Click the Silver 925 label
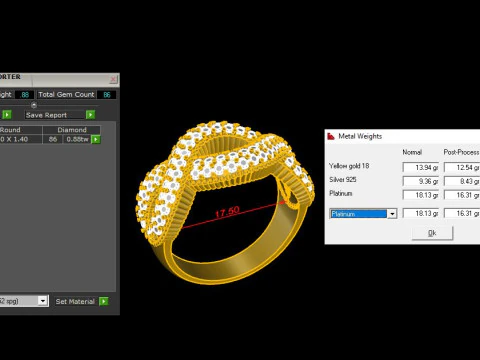Image resolution: width=480 pixels, height=360 pixels. [343, 180]
